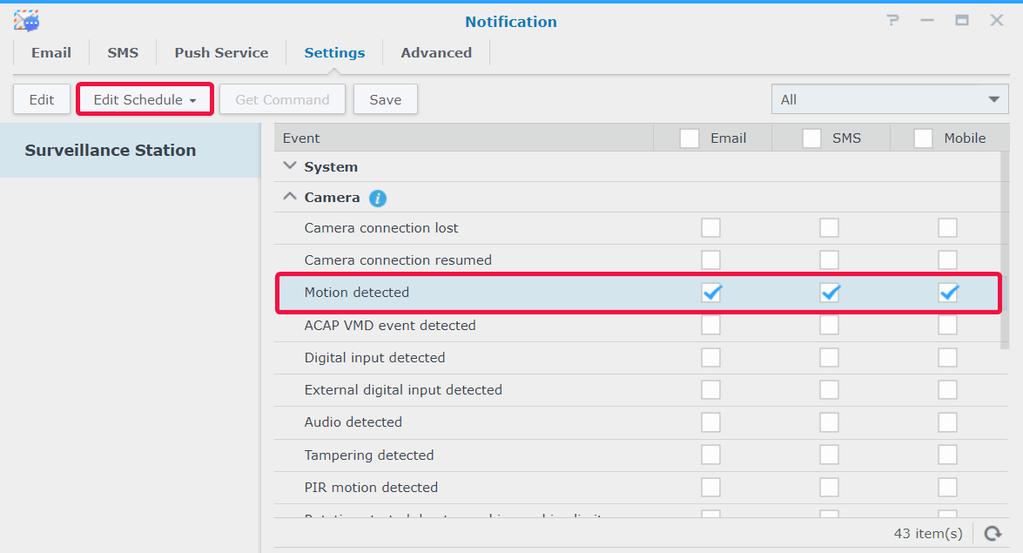The image size is (1023, 553).
Task: Enable Mobile for Digital input detected
Action: coord(947,357)
